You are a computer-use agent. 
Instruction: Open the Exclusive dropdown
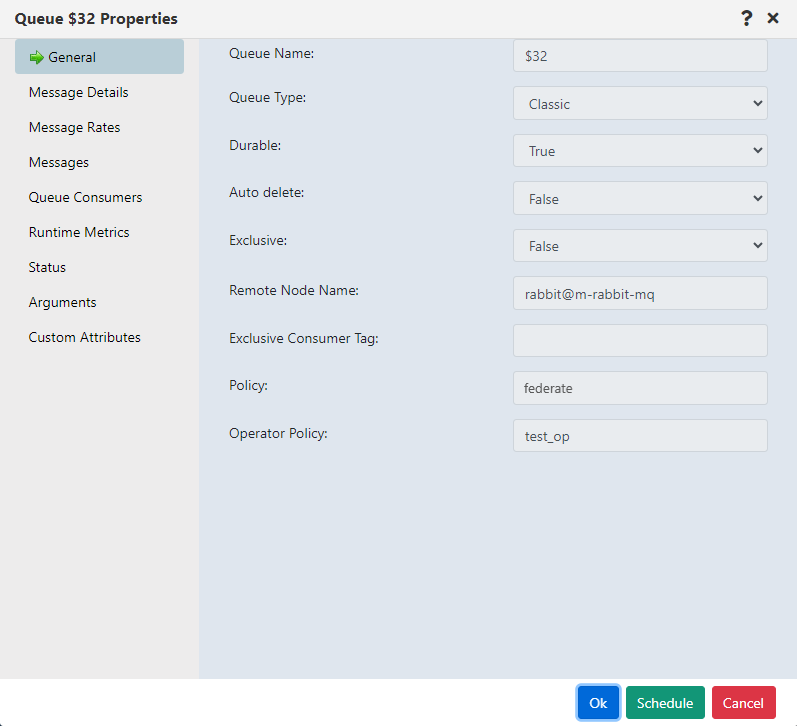[640, 246]
